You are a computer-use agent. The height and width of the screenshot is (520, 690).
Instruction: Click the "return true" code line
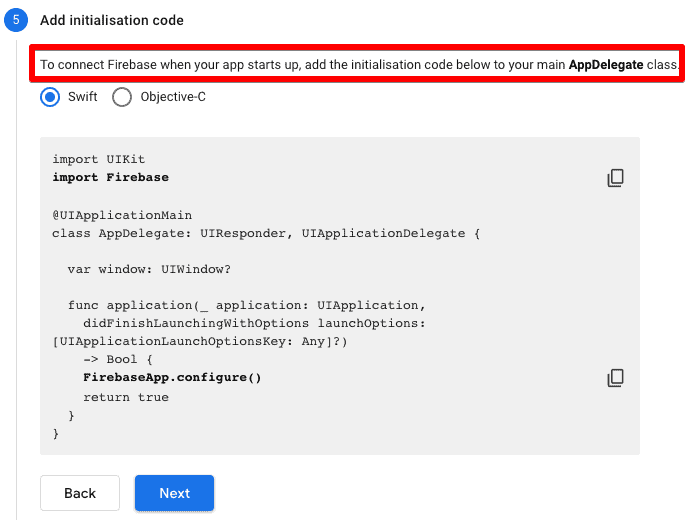(x=126, y=397)
